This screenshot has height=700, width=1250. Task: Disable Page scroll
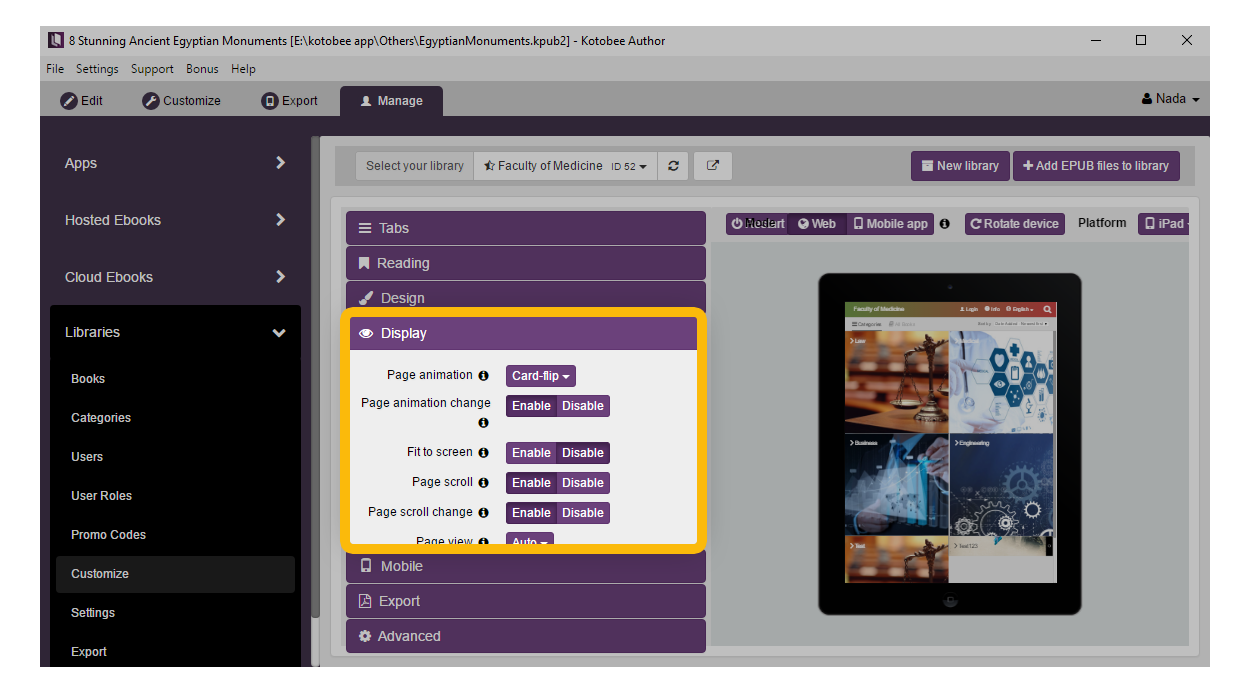coord(583,482)
